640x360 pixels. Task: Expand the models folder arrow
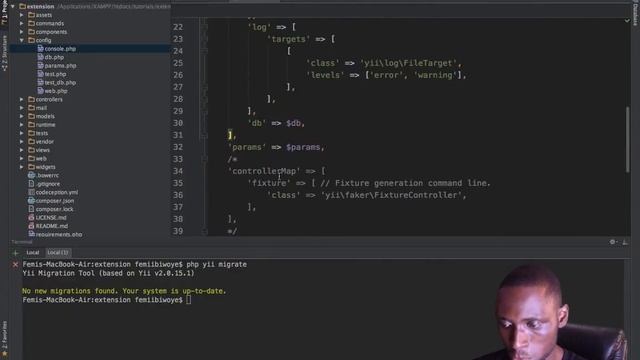coord(22,116)
